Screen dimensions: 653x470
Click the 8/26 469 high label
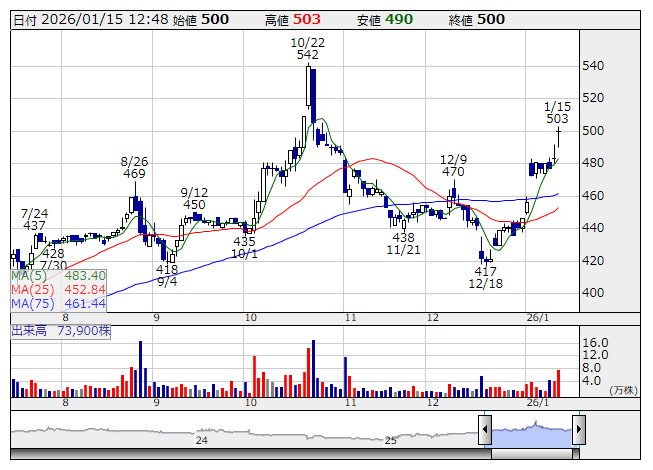coord(134,167)
